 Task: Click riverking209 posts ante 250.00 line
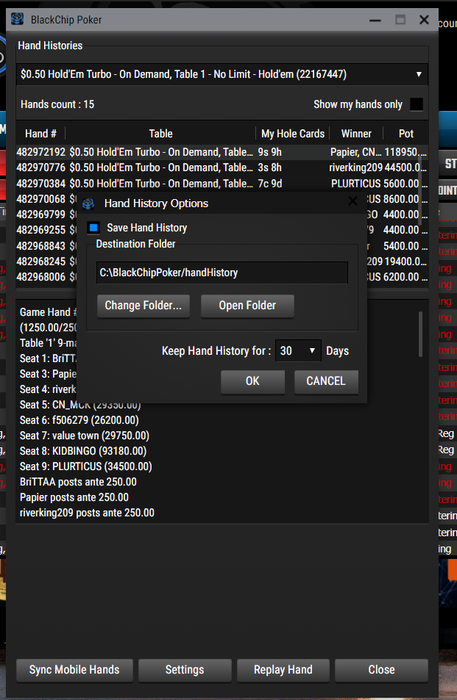pos(87,513)
